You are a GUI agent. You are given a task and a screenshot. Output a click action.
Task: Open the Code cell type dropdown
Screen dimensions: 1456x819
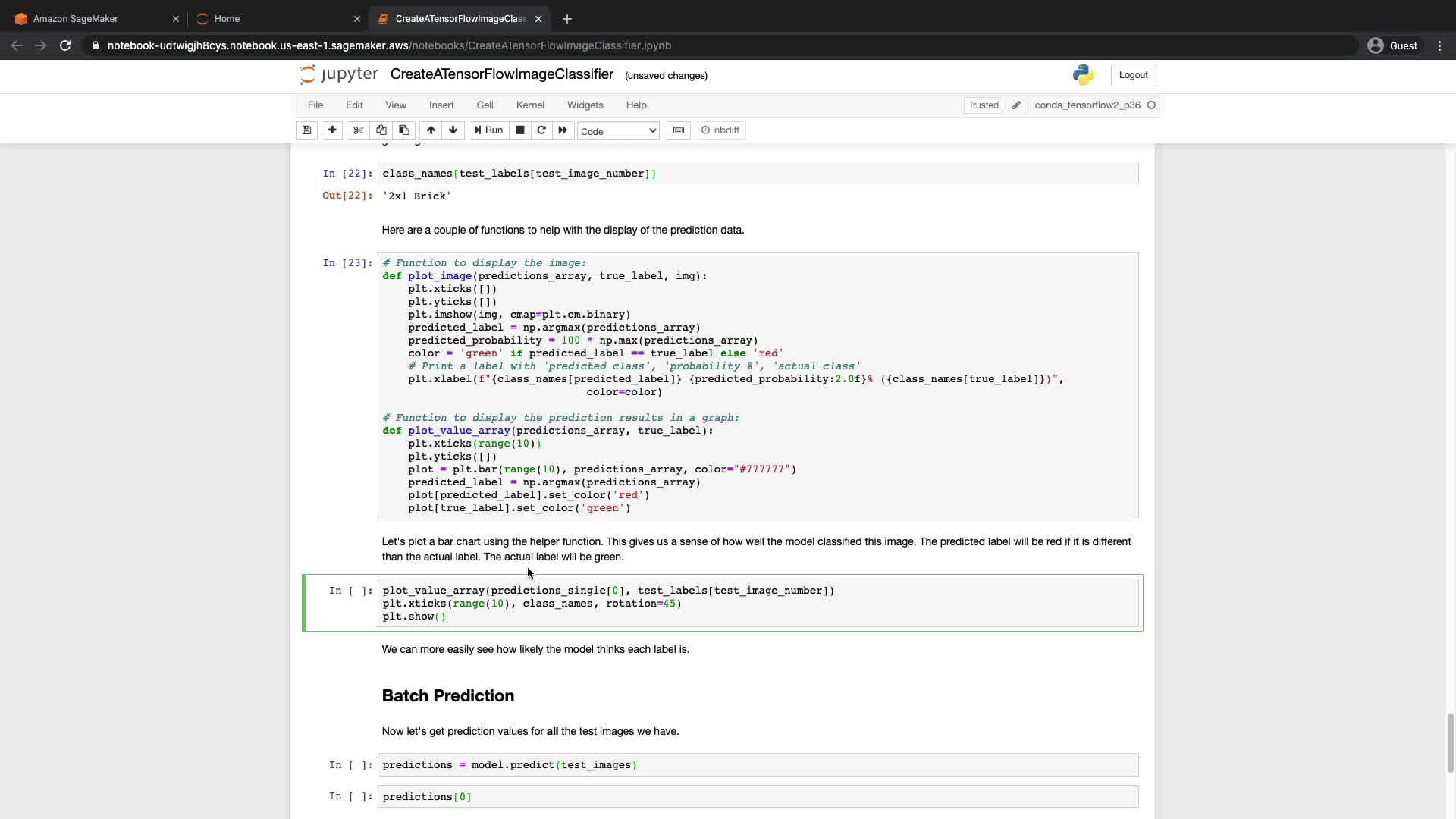point(618,131)
